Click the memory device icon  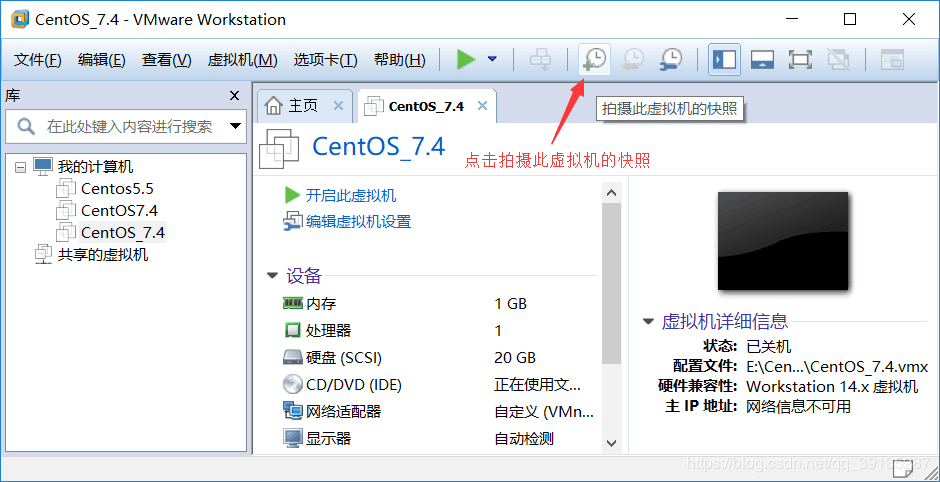292,303
